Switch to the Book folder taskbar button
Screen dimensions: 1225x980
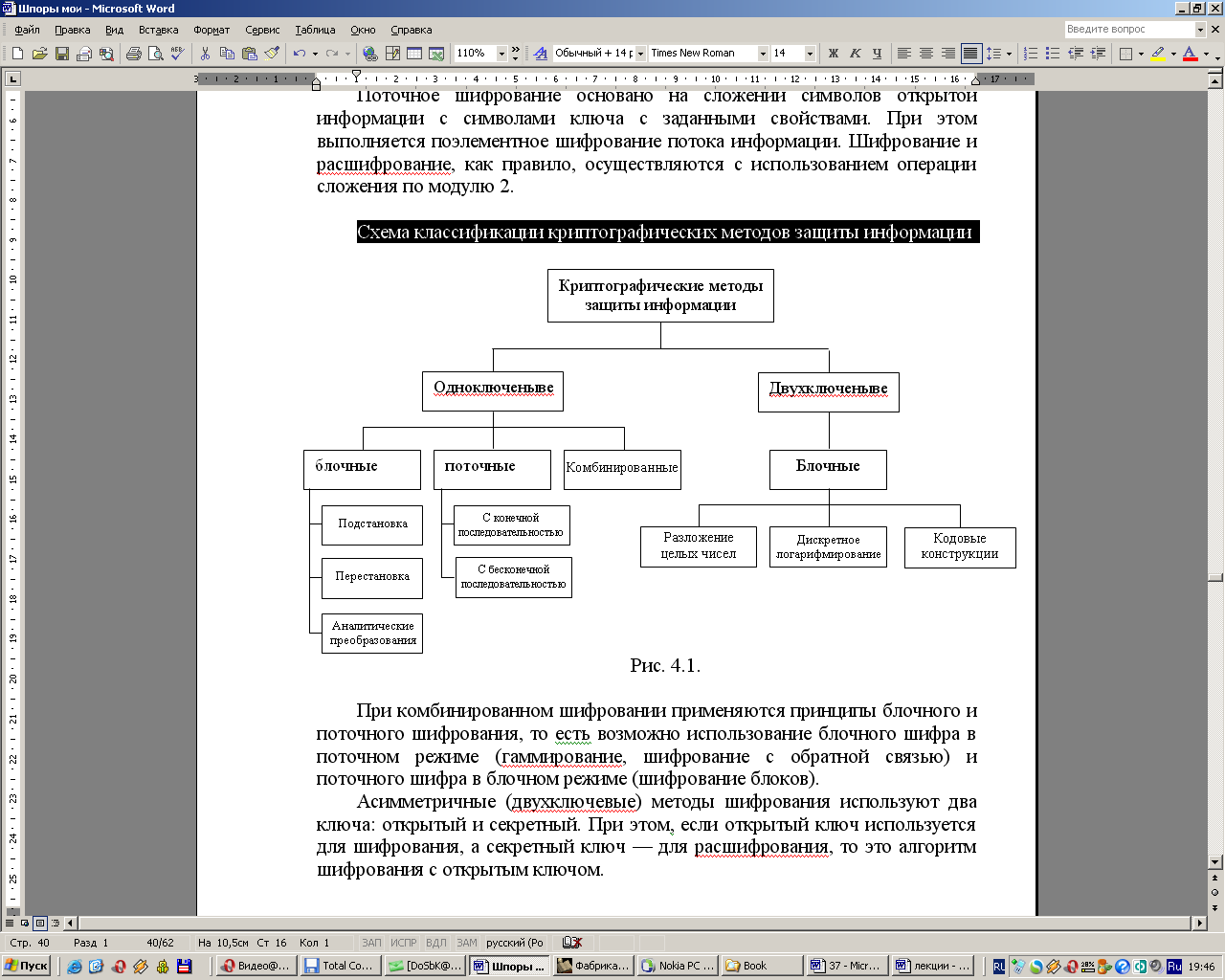762,966
